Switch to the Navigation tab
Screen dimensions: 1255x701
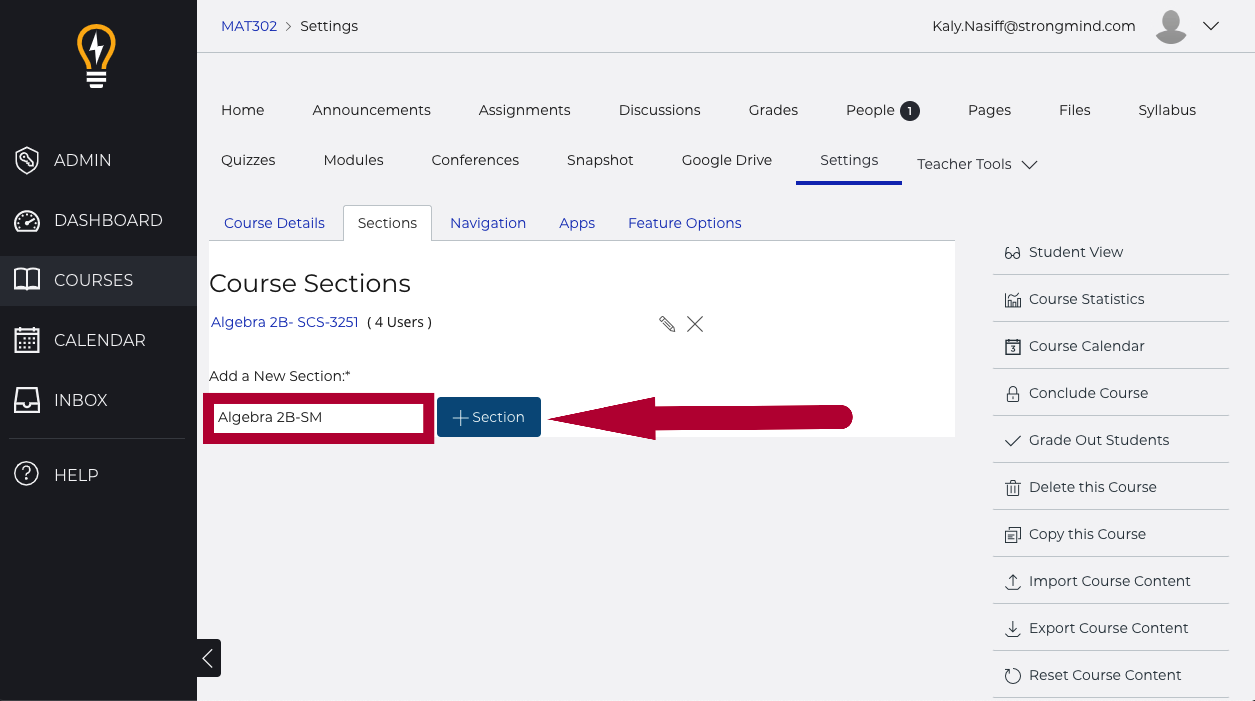click(x=488, y=223)
